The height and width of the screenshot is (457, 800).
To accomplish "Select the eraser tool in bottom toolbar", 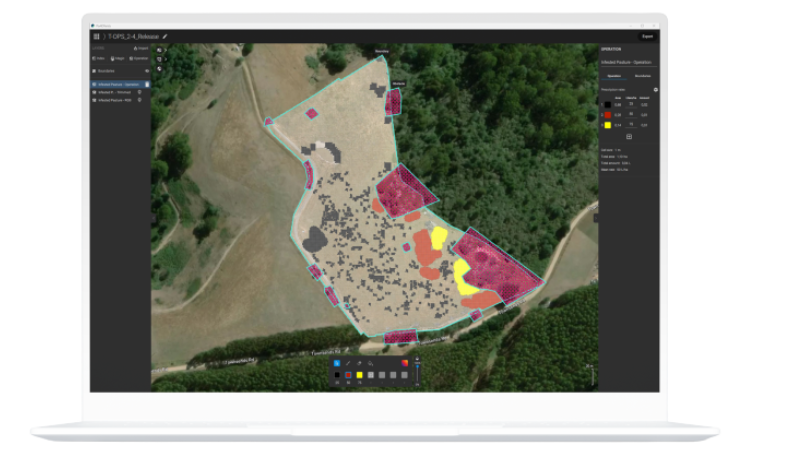I will 359,363.
